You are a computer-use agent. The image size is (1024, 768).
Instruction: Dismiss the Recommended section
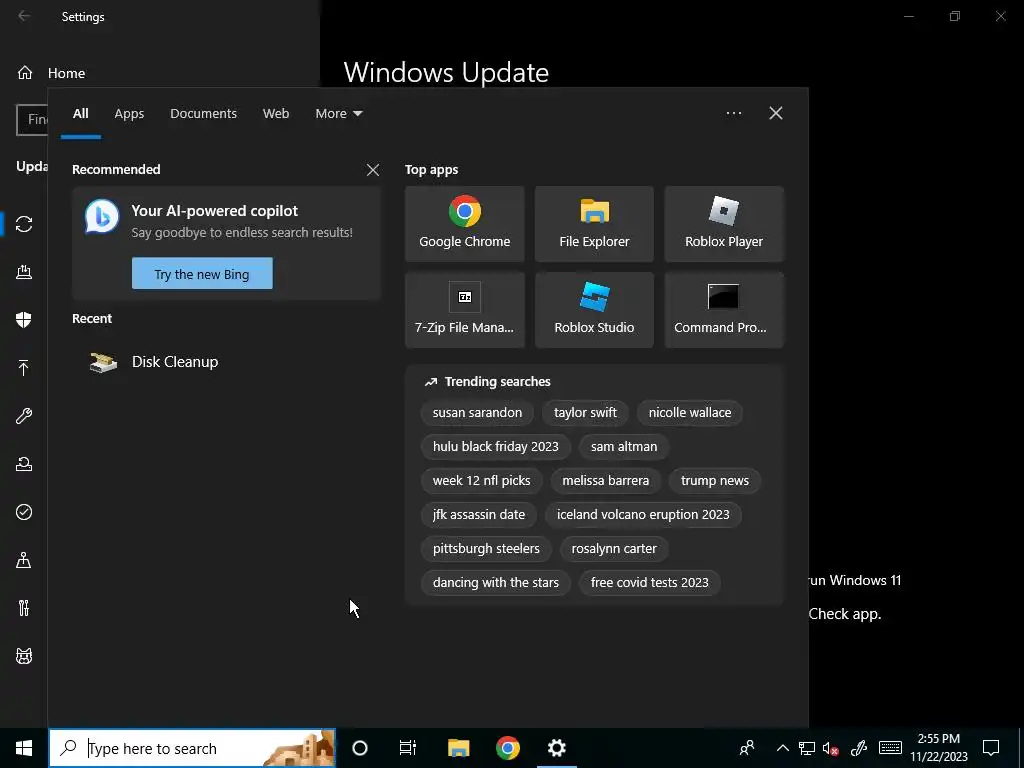pyautogui.click(x=373, y=170)
